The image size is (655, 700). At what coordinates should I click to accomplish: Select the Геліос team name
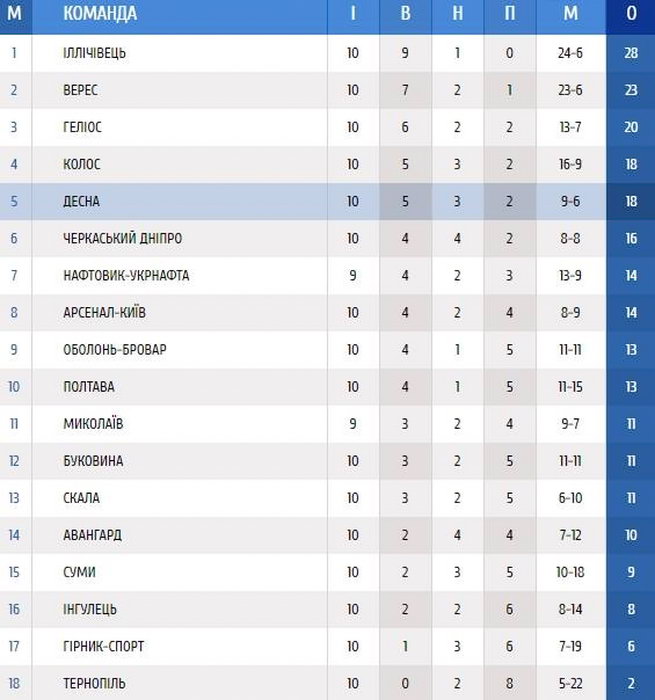point(83,127)
